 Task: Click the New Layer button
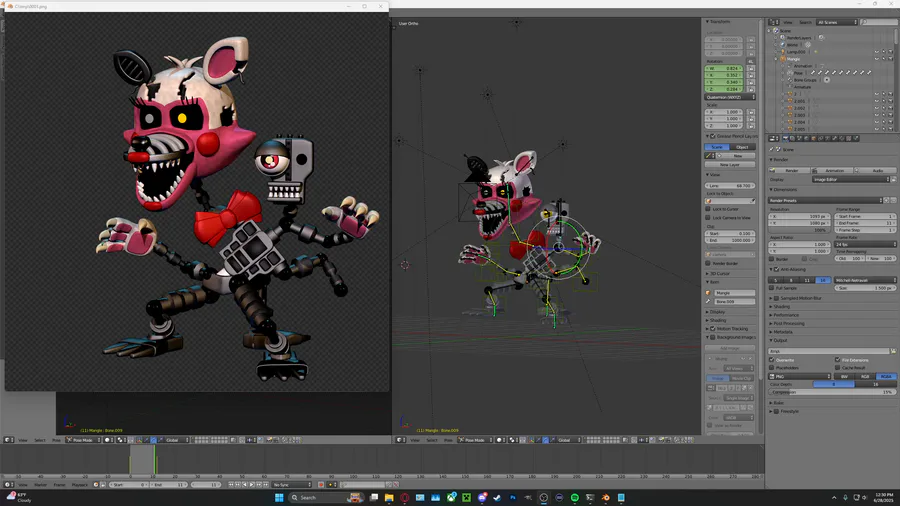click(x=730, y=165)
